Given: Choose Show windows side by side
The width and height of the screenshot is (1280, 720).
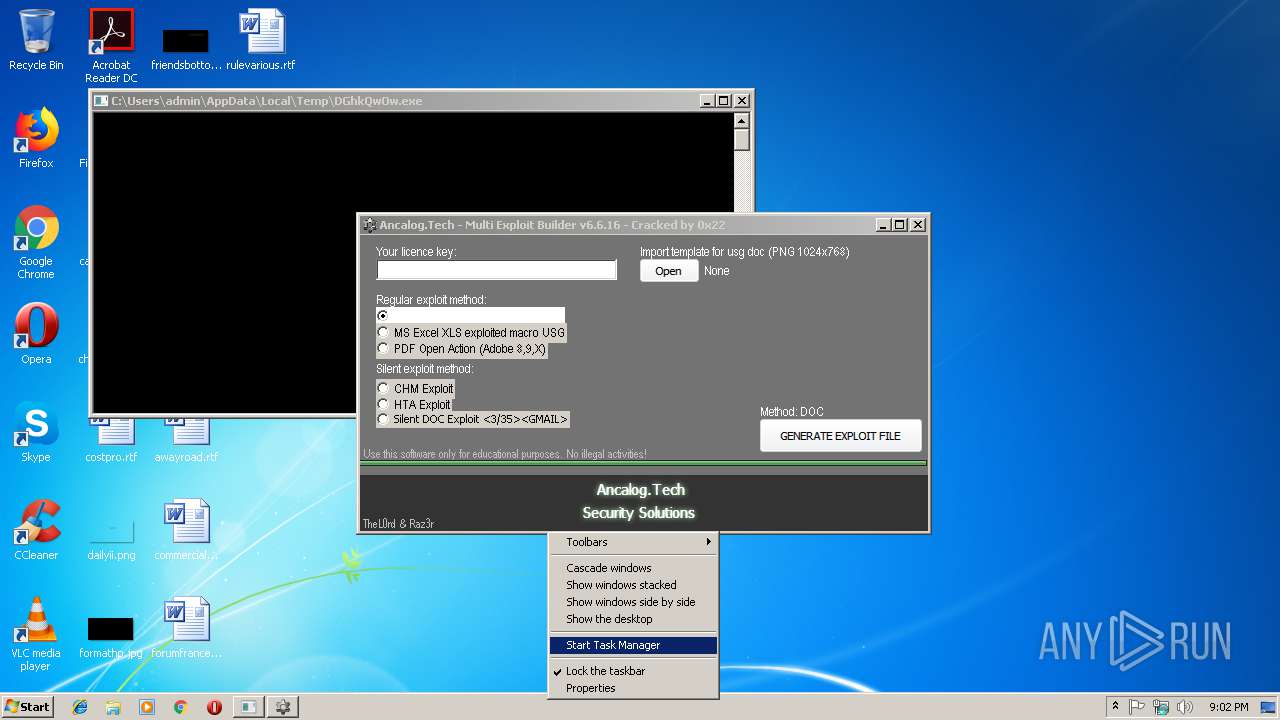Looking at the screenshot, I should click(634, 602).
